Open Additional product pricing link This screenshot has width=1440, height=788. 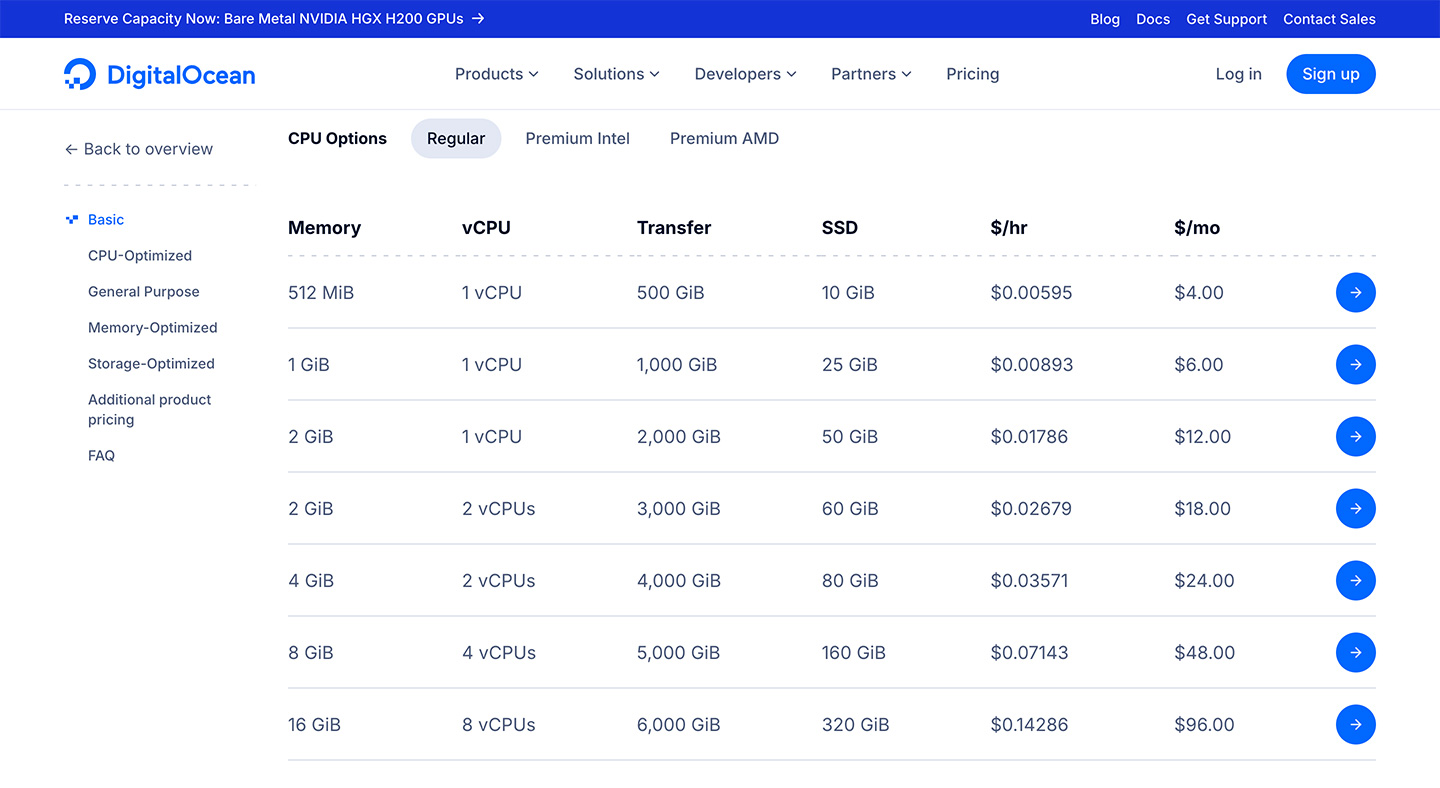(150, 410)
